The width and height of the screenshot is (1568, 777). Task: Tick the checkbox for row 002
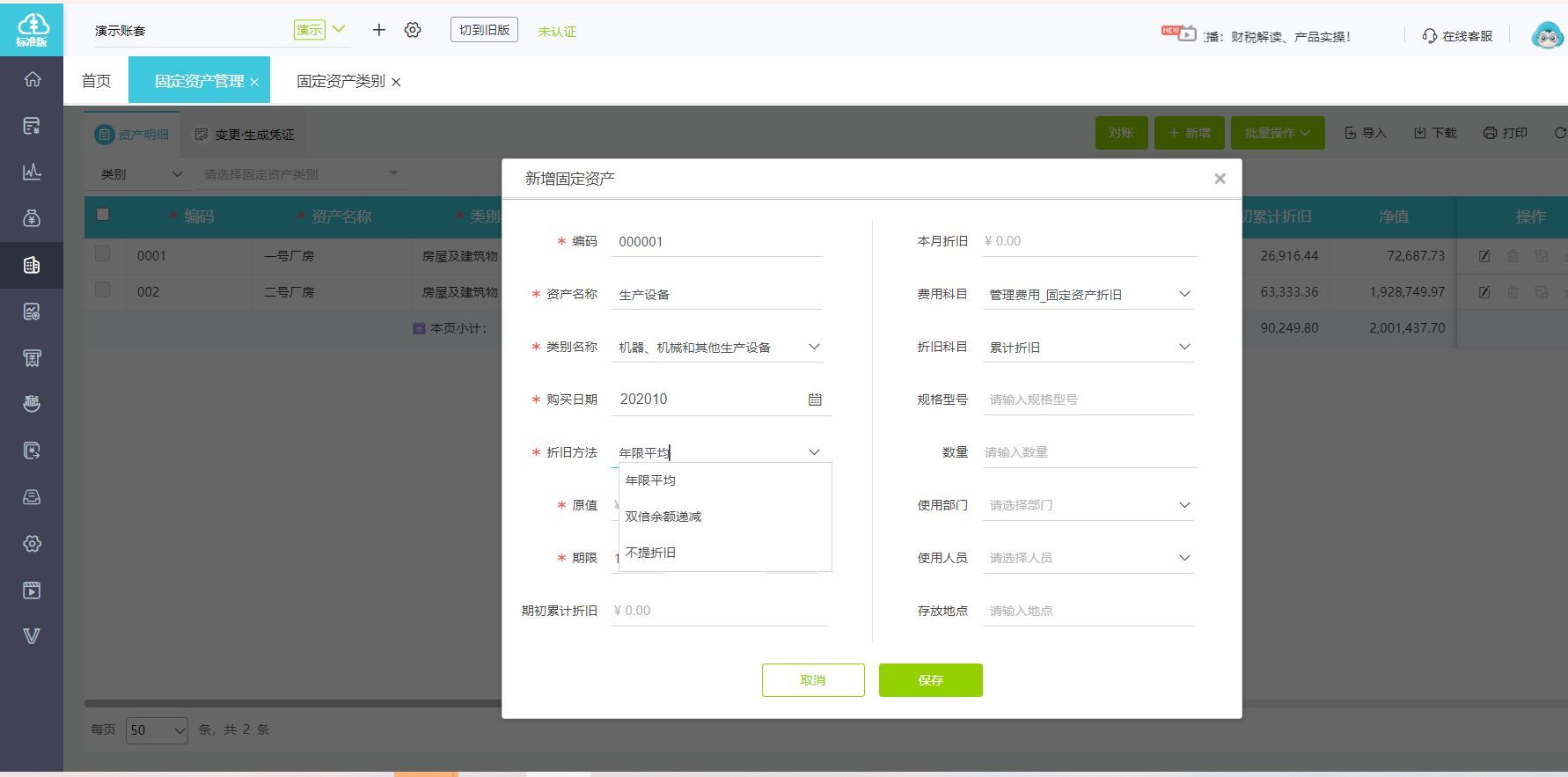coord(103,290)
